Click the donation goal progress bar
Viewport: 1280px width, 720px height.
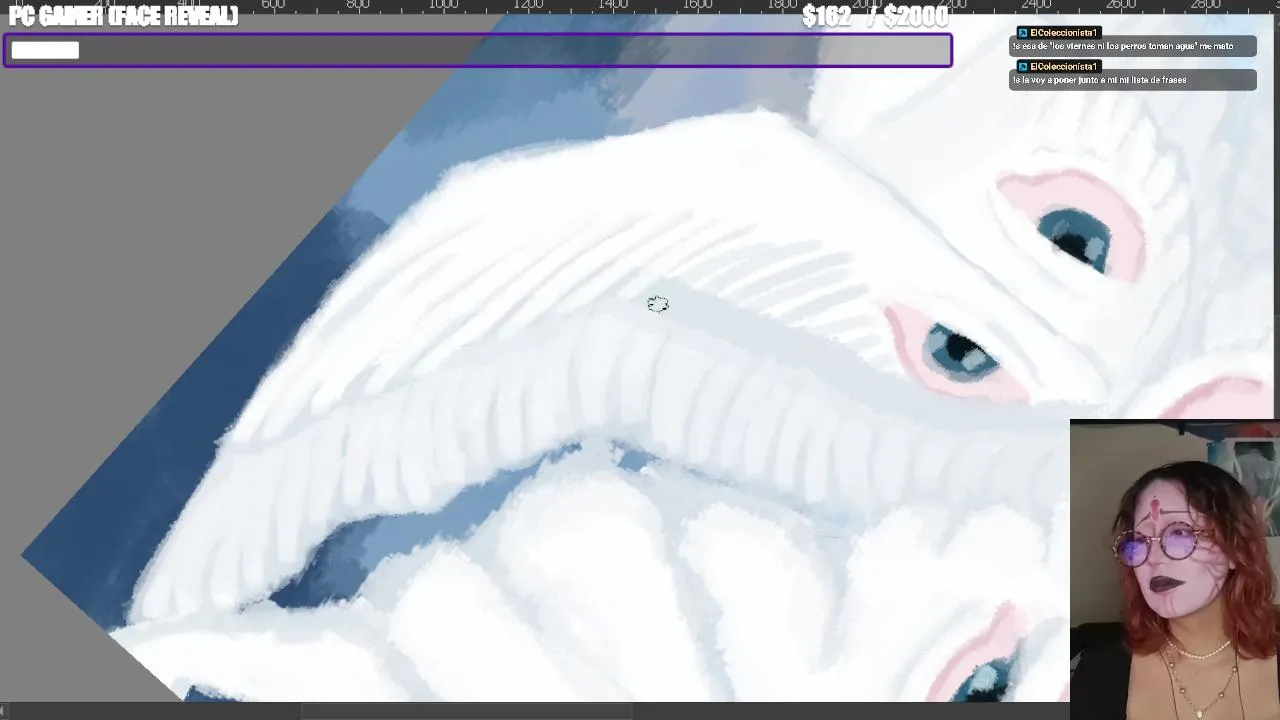click(x=478, y=51)
